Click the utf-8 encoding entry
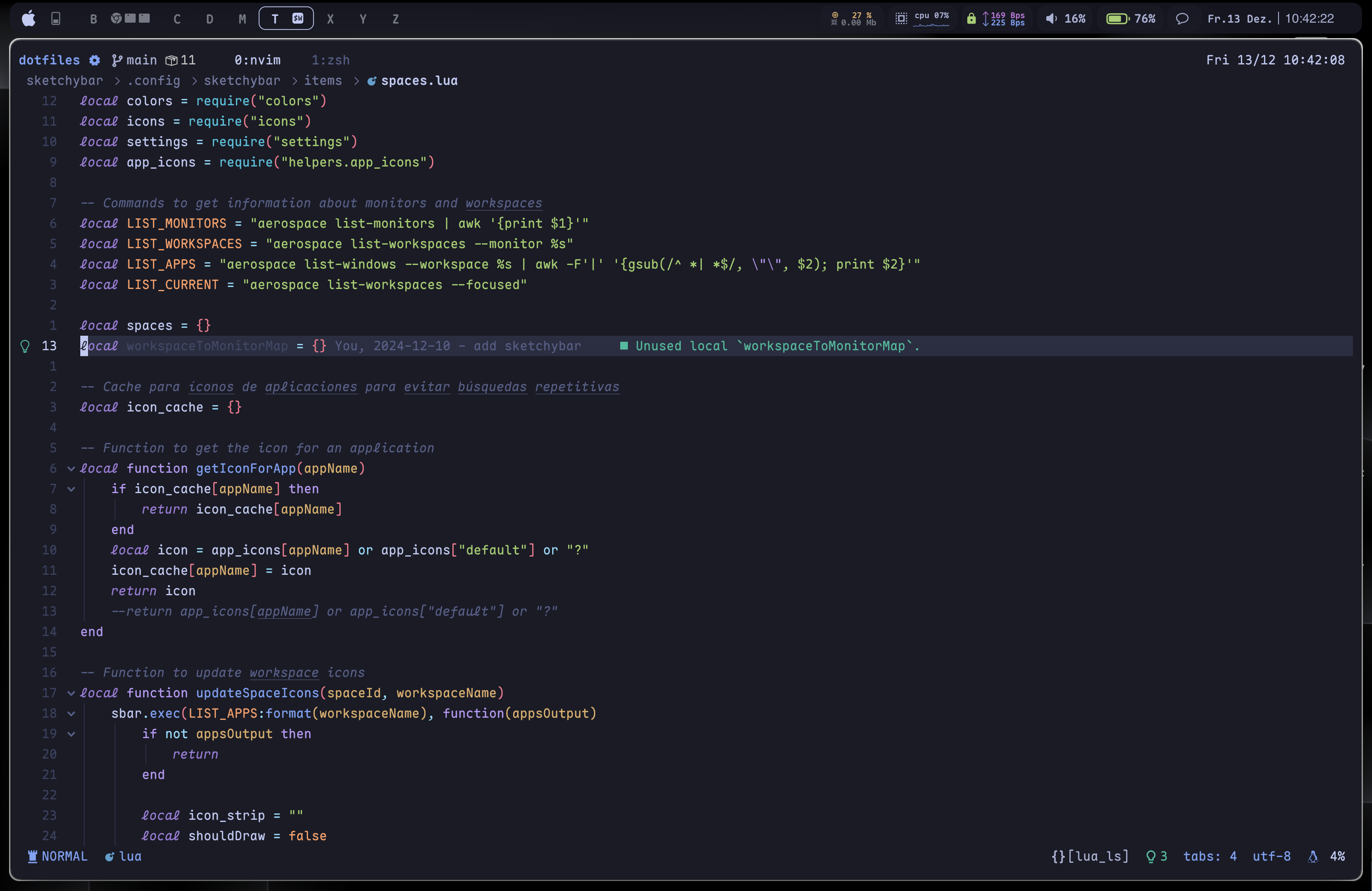The image size is (1372, 891). click(x=1272, y=856)
